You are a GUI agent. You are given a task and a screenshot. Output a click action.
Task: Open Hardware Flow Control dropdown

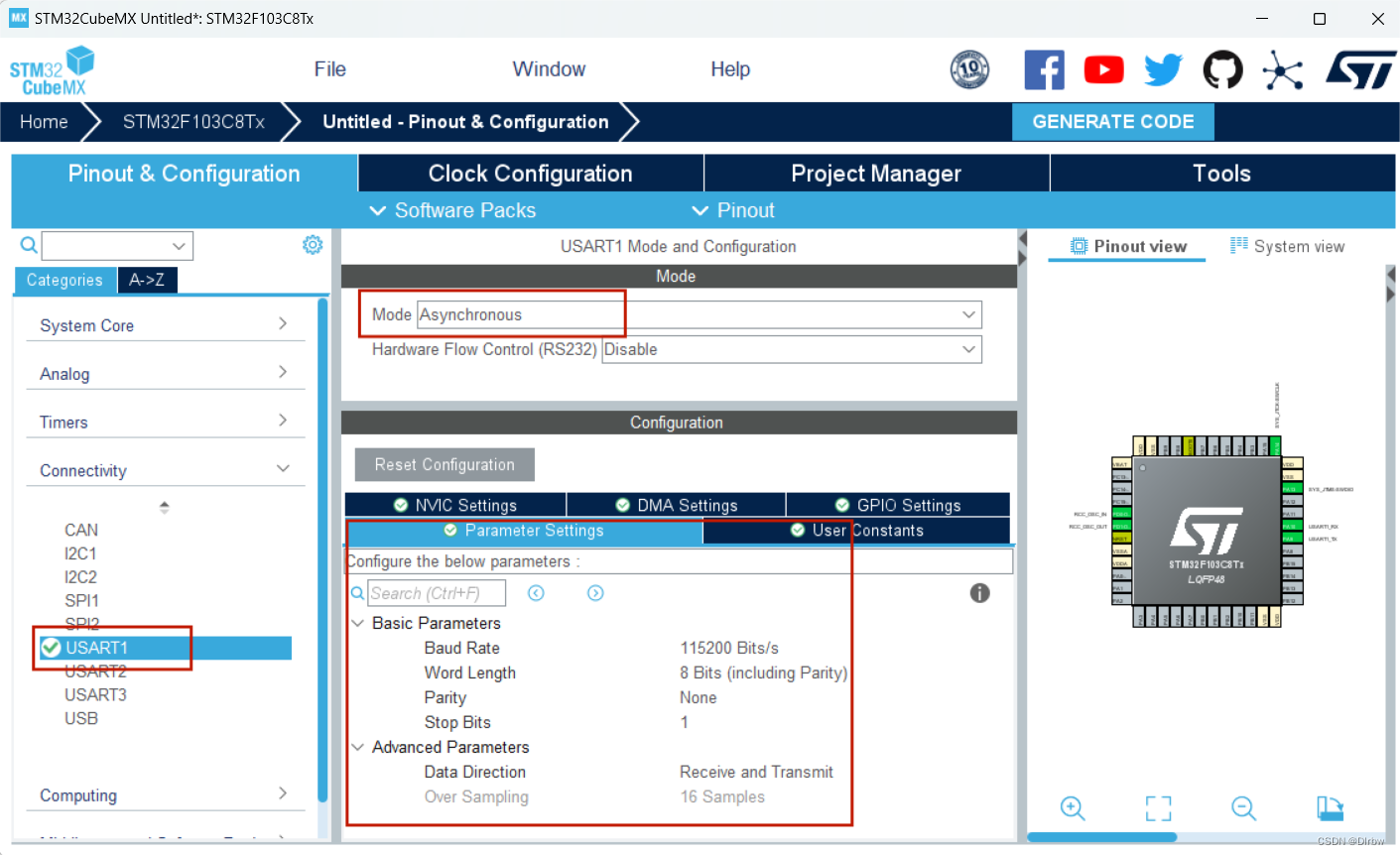[792, 349]
